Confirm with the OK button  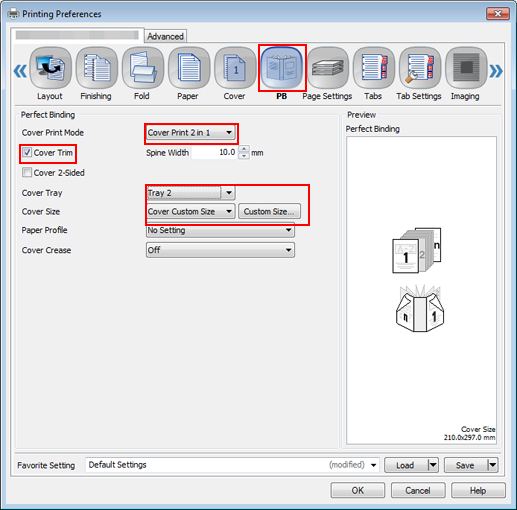coord(358,490)
